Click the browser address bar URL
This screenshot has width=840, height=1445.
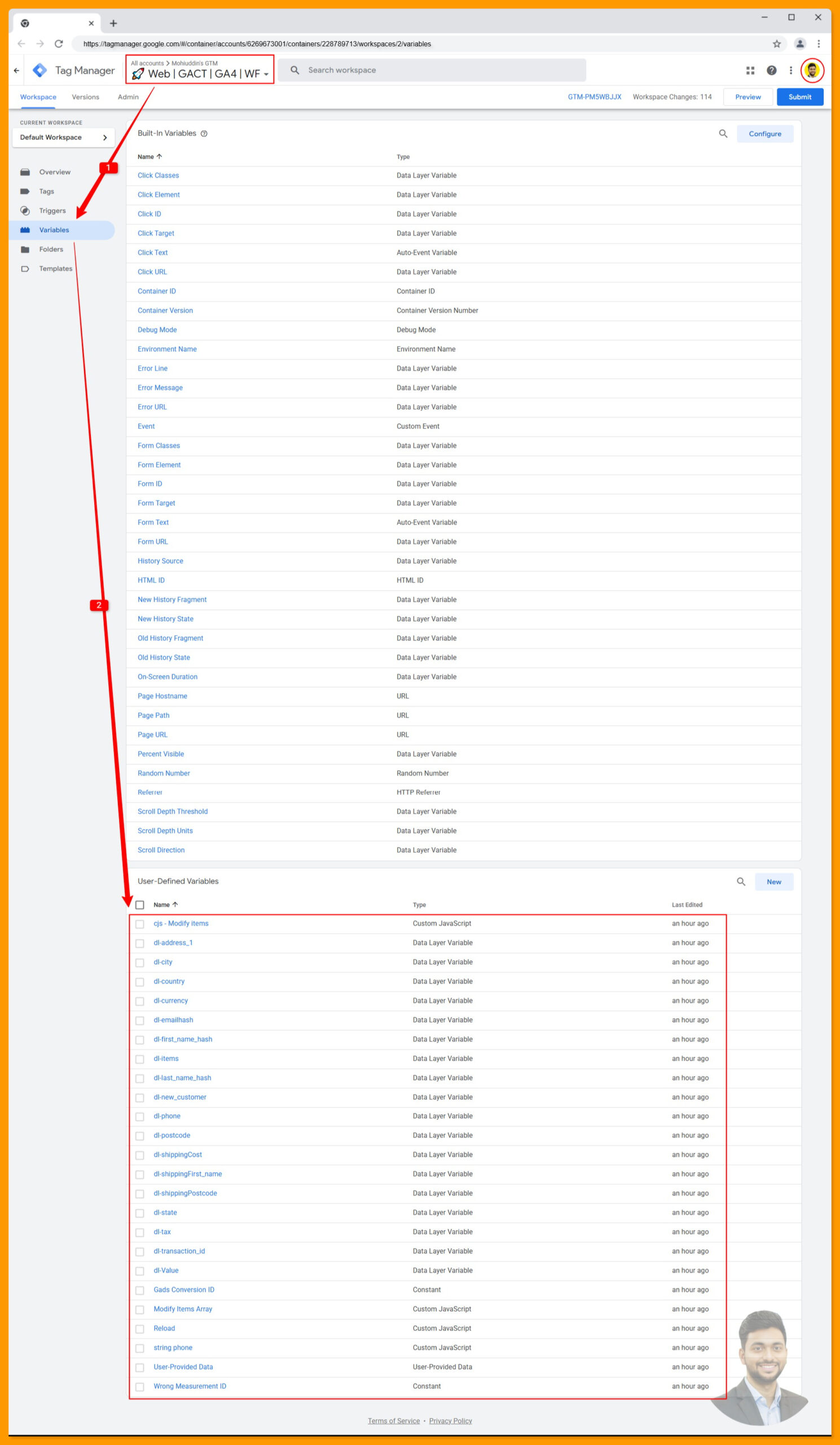pos(257,43)
